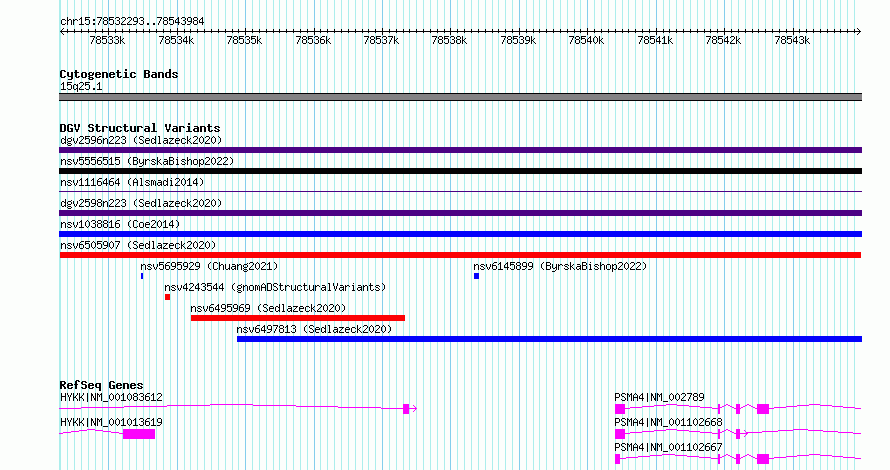This screenshot has width=890, height=470.
Task: Click the nsv1038816 (Coe2014) label
Action: pyautogui.click(x=120, y=224)
